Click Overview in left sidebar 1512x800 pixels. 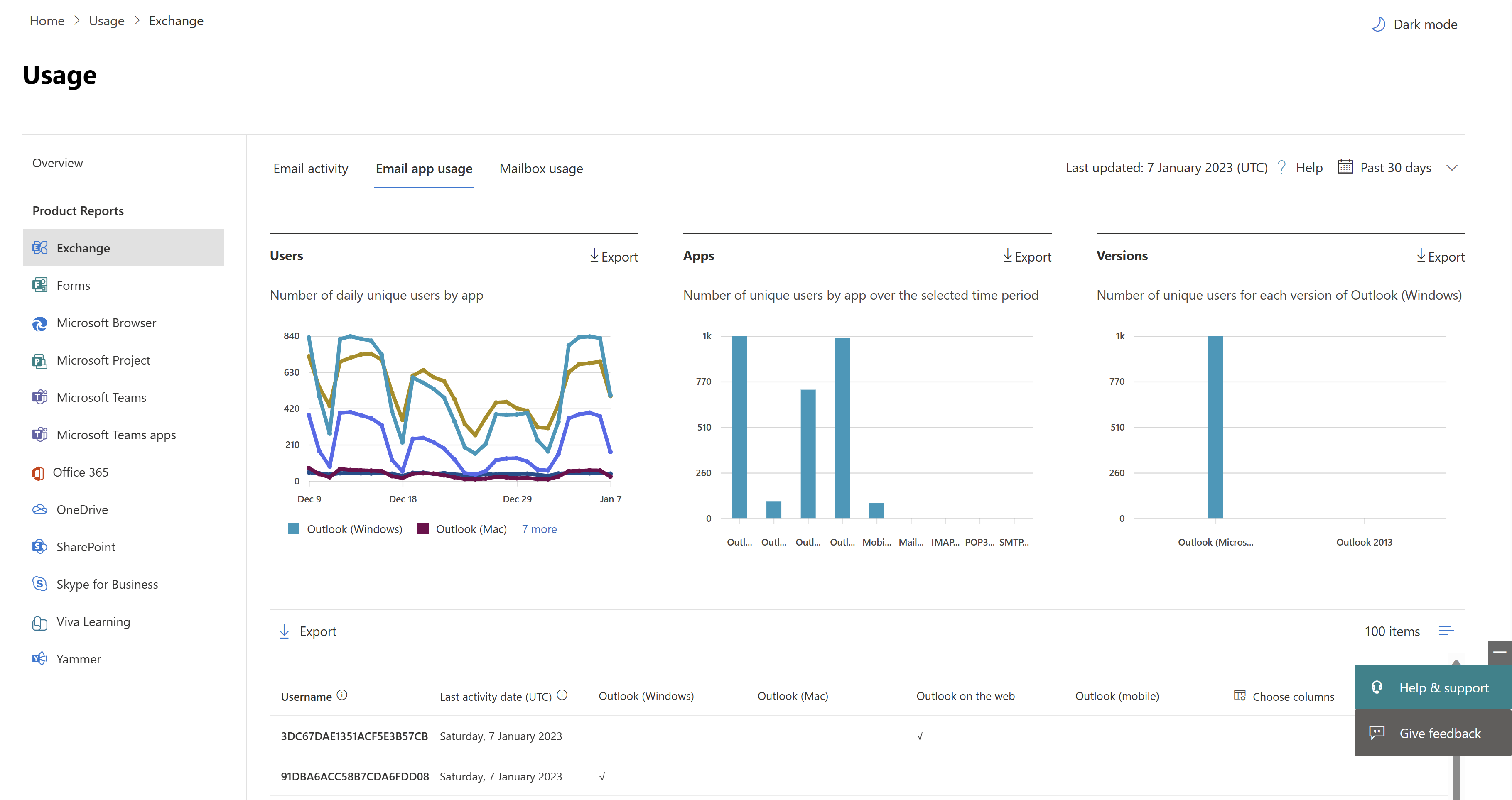tap(56, 162)
